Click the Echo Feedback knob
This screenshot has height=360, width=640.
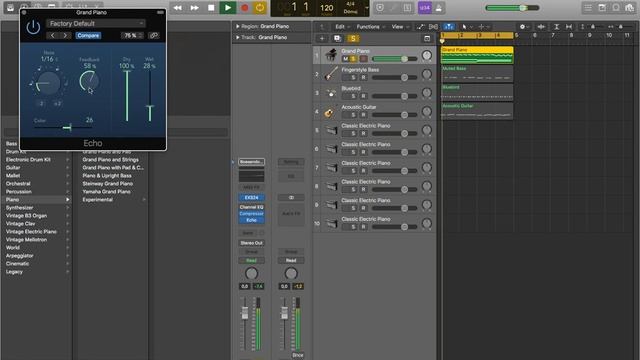[x=89, y=81]
